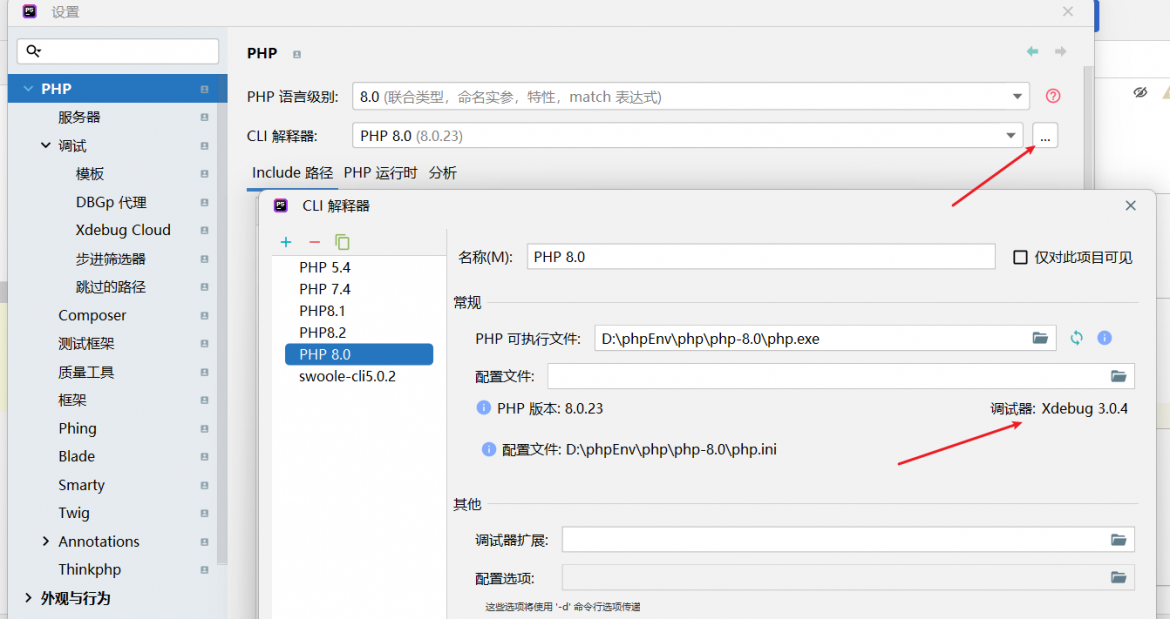This screenshot has height=619, width=1170.
Task: Open the red help icon for language level
Action: [1053, 95]
